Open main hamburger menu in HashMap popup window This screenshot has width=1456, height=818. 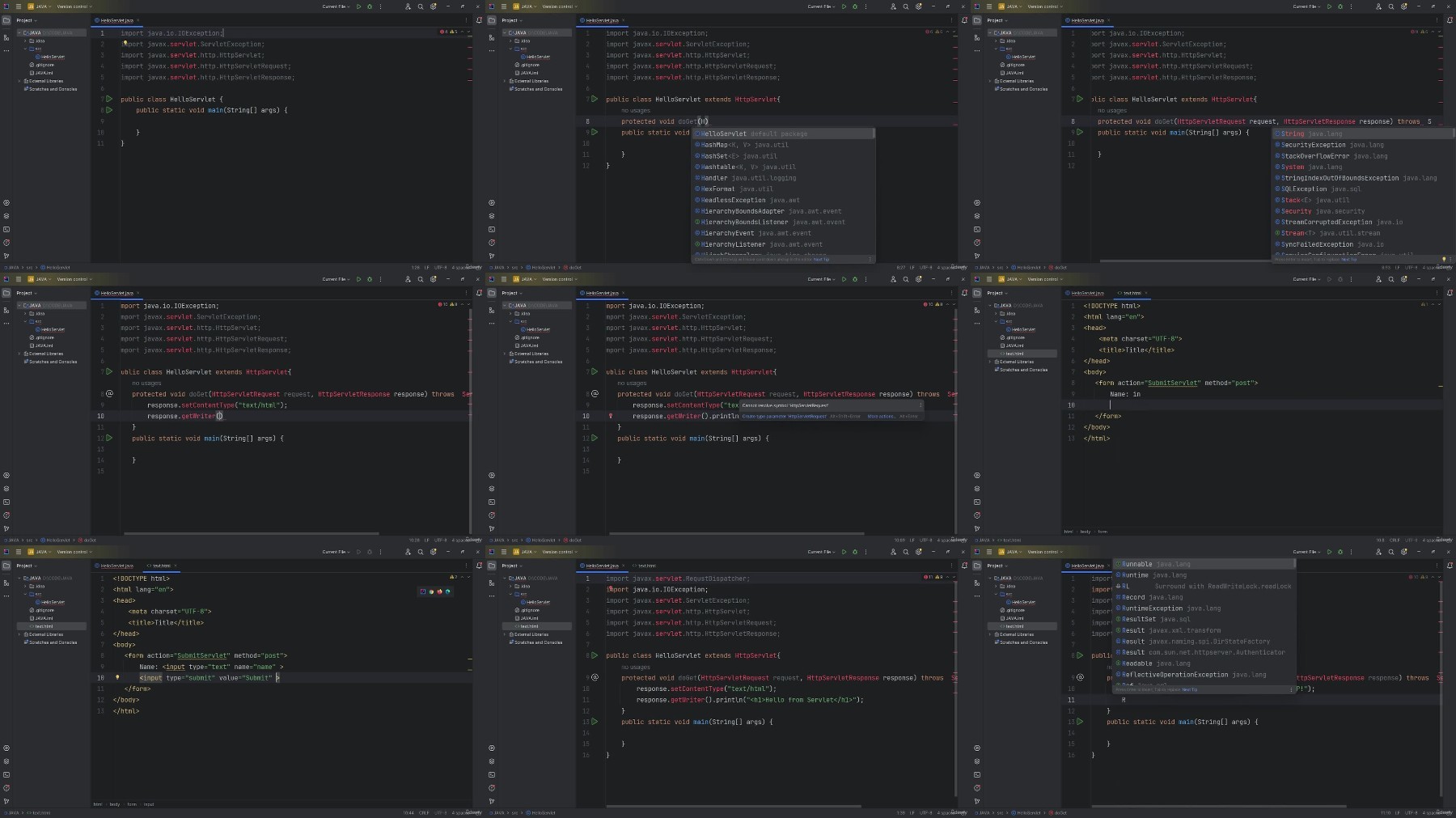tap(504, 6)
